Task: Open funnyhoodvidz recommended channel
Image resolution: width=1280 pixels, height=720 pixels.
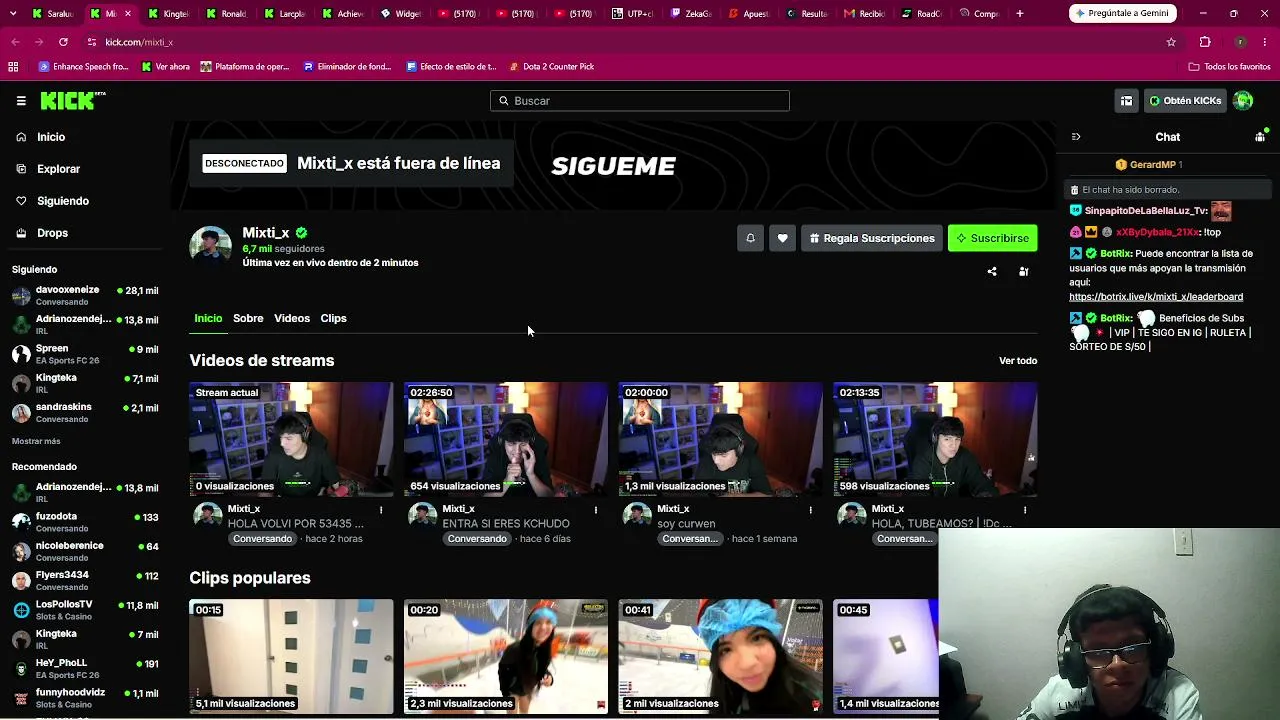Action: [x=85, y=698]
